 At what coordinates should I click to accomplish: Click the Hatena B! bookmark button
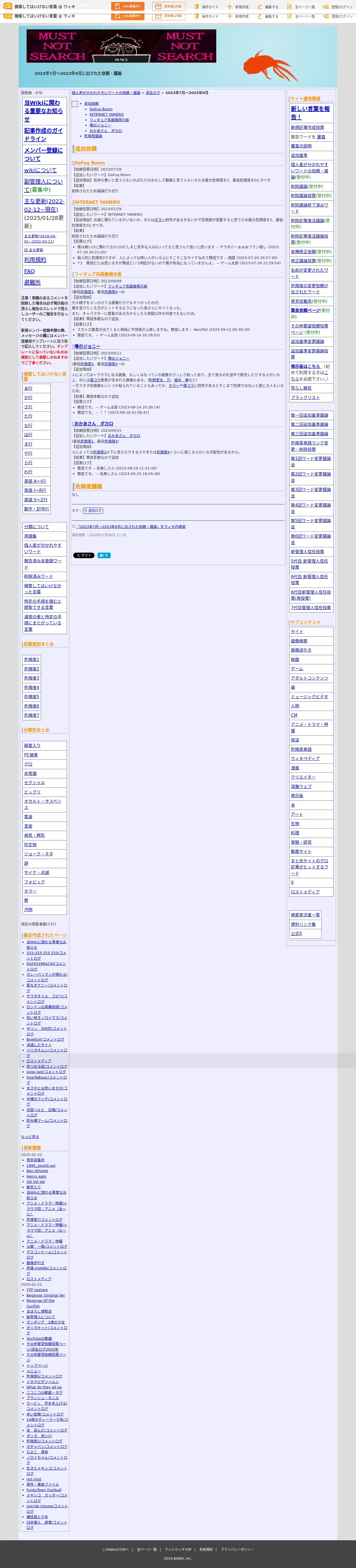tap(104, 555)
